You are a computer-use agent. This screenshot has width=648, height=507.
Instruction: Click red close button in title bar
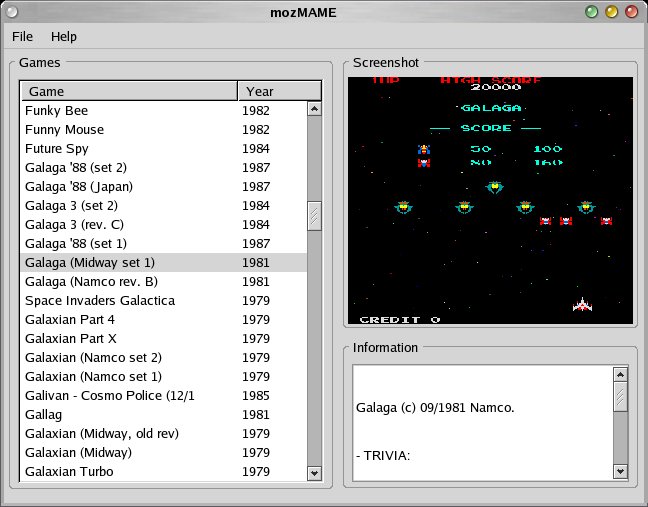(631, 12)
